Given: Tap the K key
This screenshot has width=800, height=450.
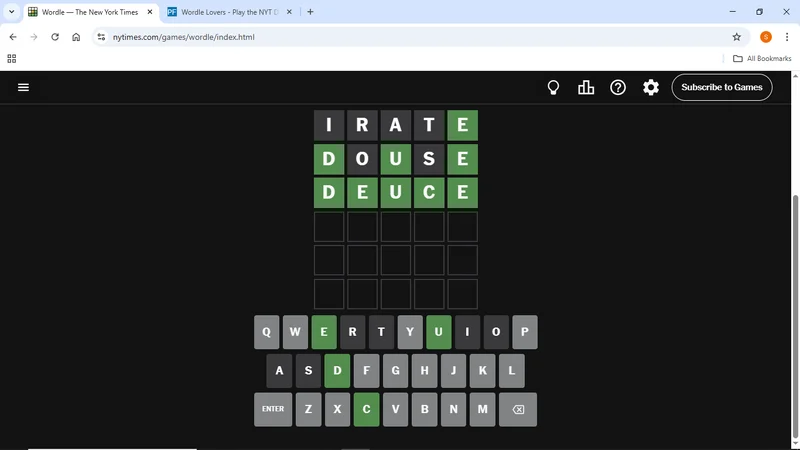Looking at the screenshot, I should (483, 371).
